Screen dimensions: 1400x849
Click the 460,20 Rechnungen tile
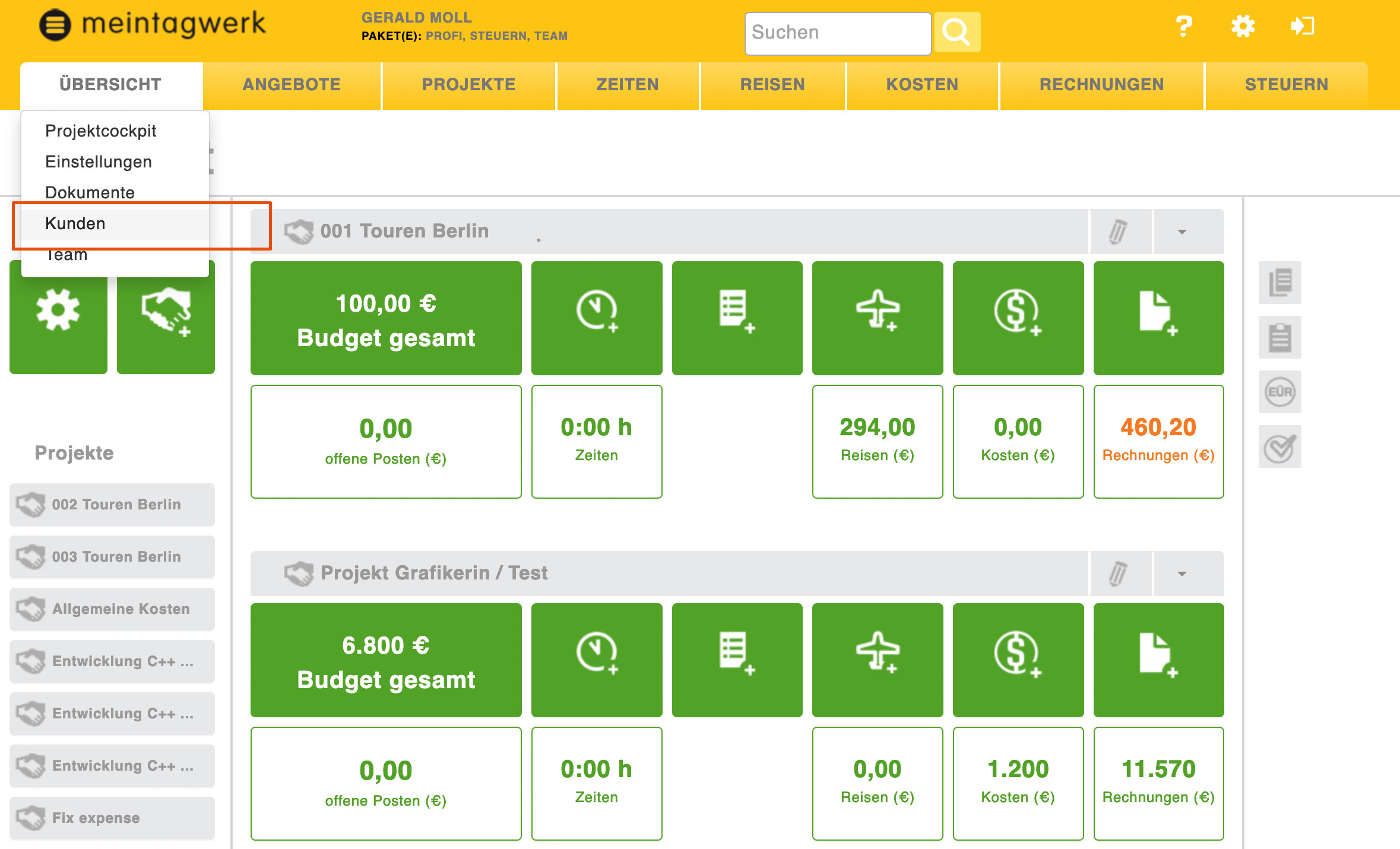pos(1158,441)
